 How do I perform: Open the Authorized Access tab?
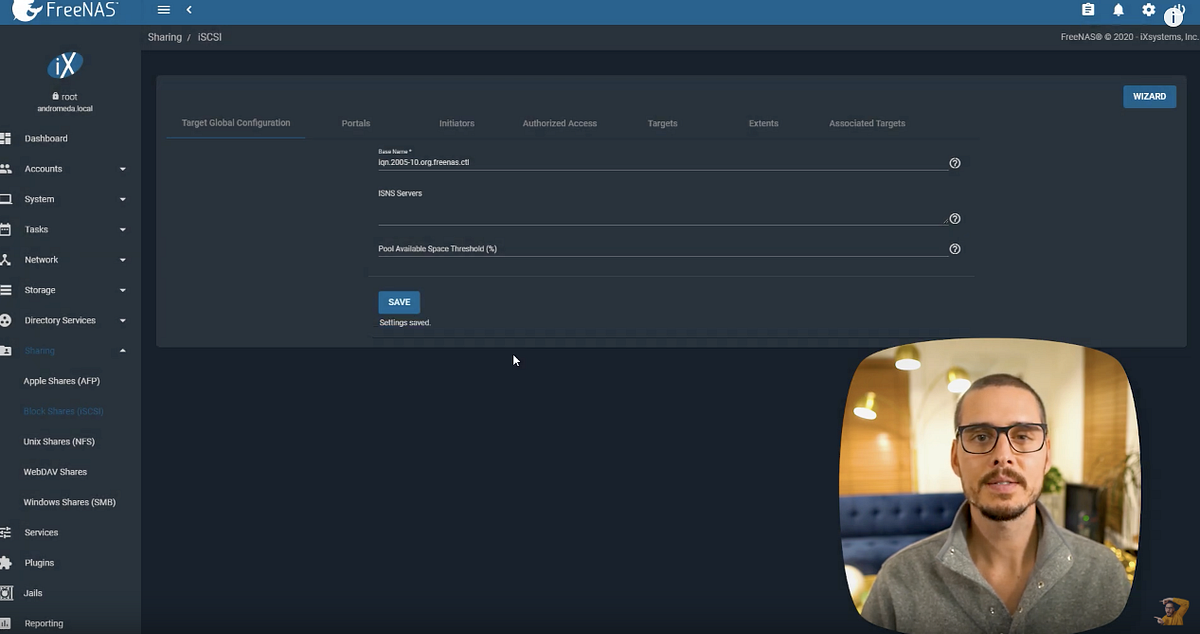point(557,123)
